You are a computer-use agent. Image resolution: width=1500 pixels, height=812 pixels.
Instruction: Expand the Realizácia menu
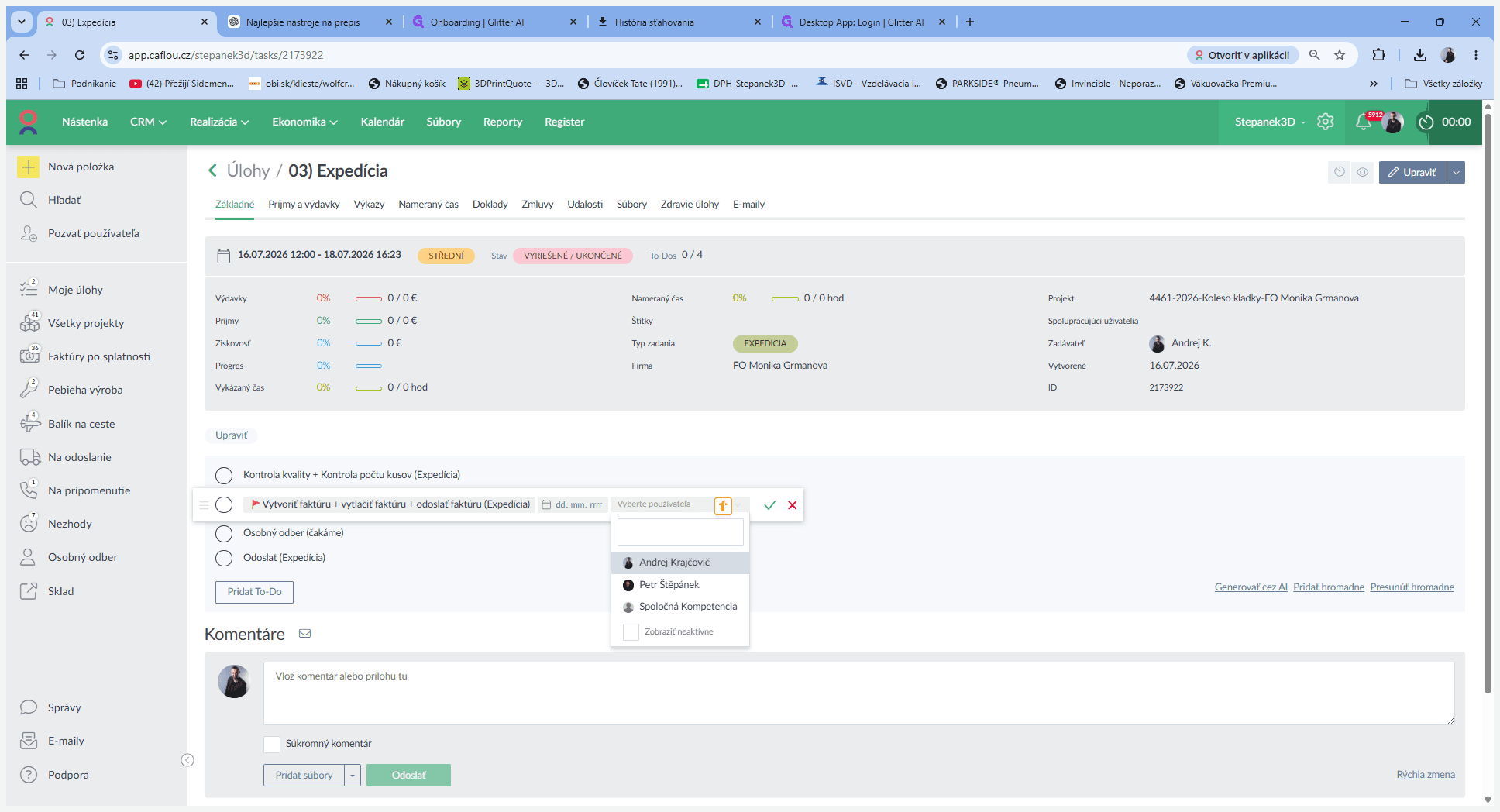click(x=219, y=122)
